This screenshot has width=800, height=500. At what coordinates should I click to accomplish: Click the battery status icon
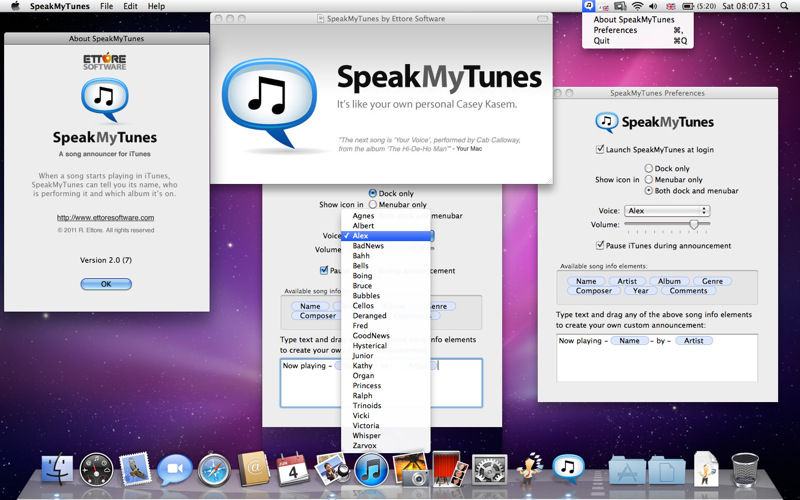(688, 6)
